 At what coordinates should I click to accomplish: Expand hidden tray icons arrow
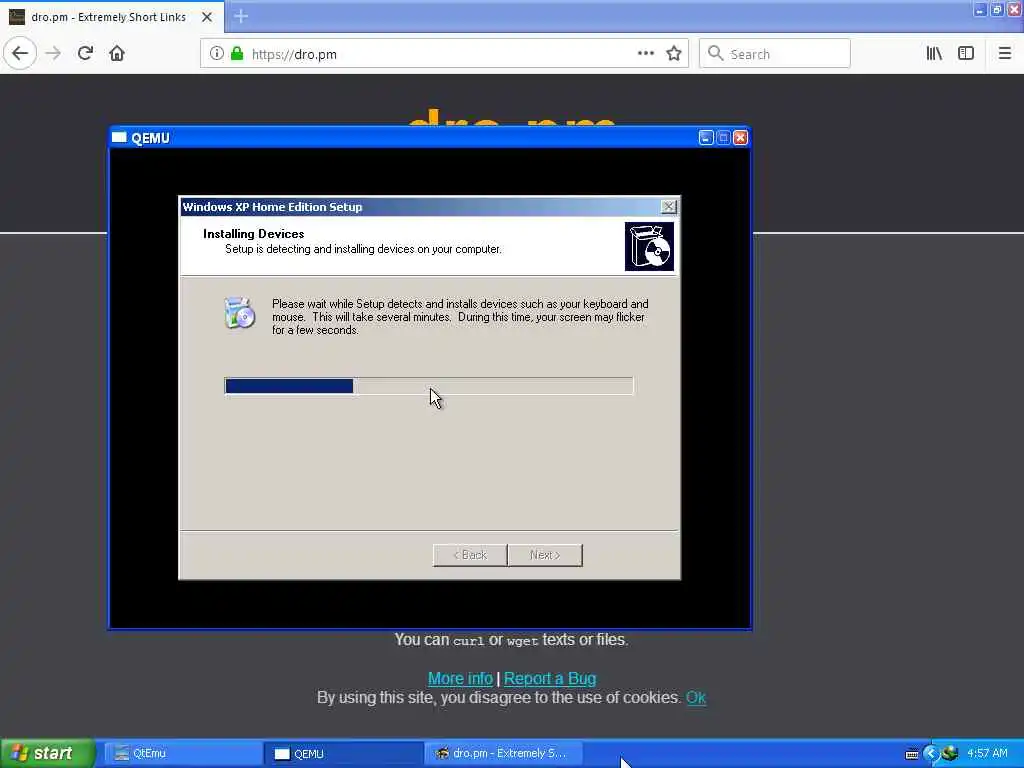[931, 754]
